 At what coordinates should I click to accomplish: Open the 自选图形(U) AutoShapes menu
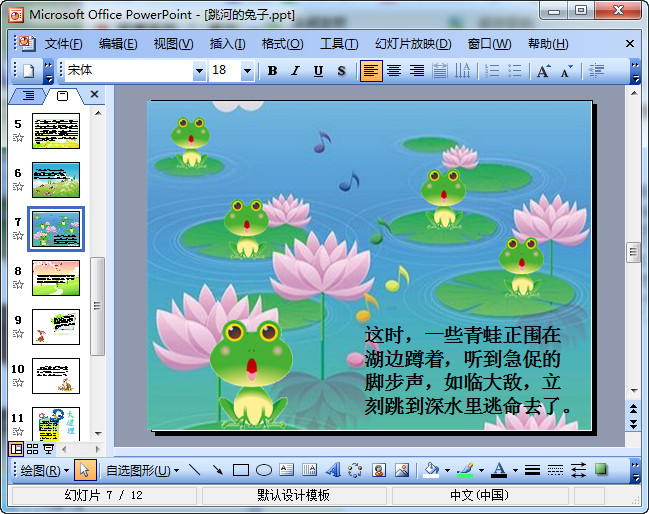pyautogui.click(x=142, y=471)
